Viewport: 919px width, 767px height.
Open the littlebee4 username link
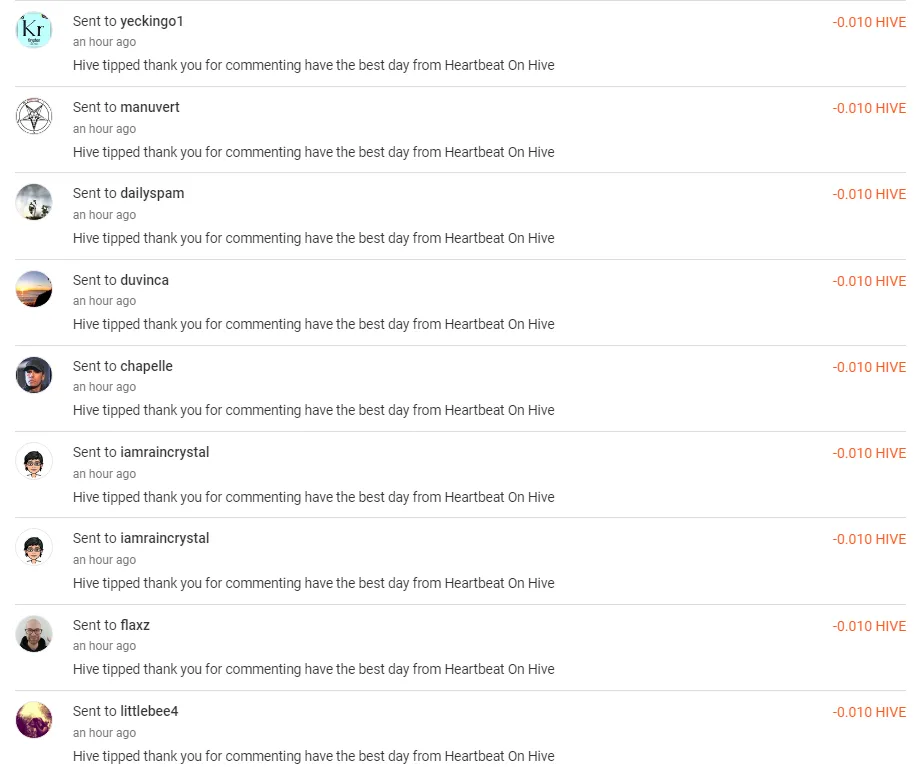tap(149, 711)
